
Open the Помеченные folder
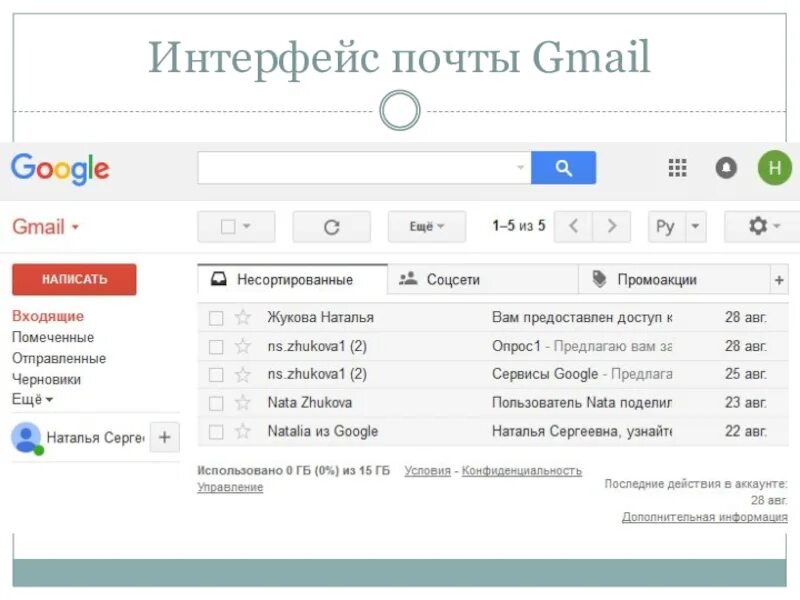pyautogui.click(x=53, y=337)
